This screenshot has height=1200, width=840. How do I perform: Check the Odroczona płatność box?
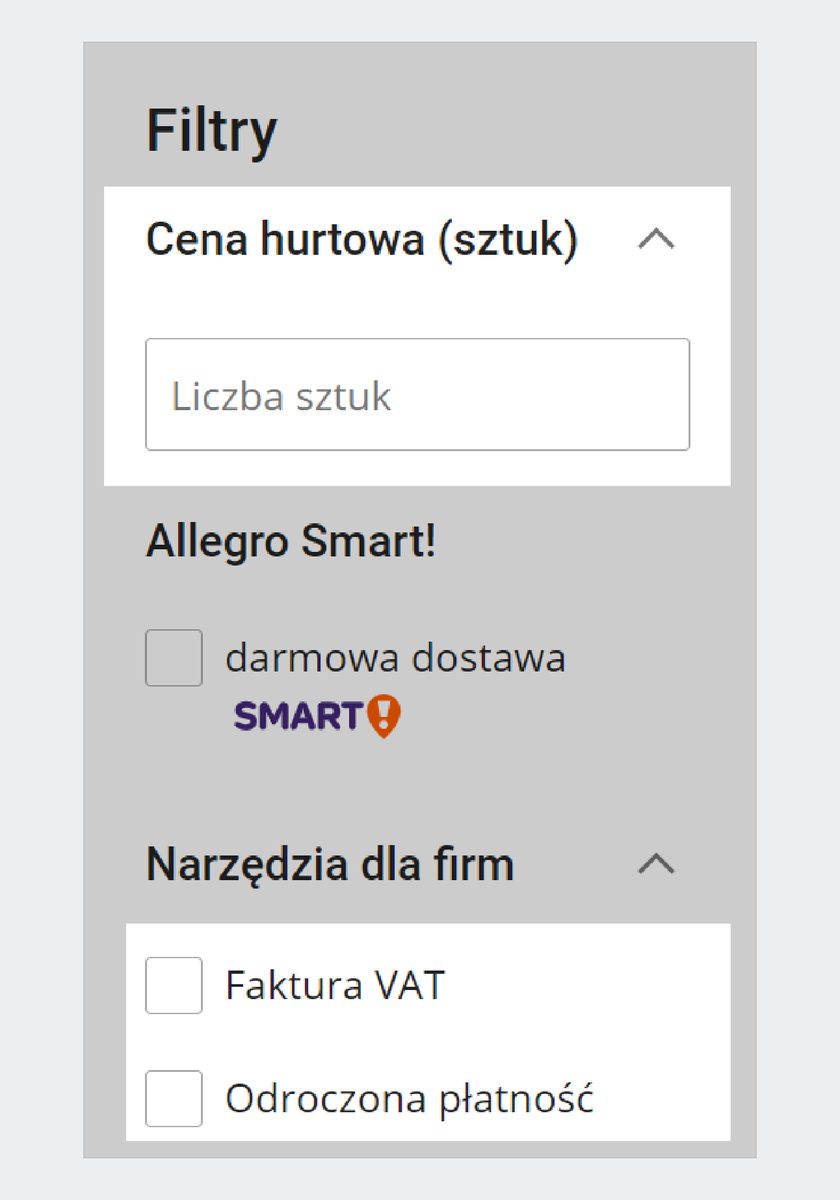pyautogui.click(x=174, y=1098)
